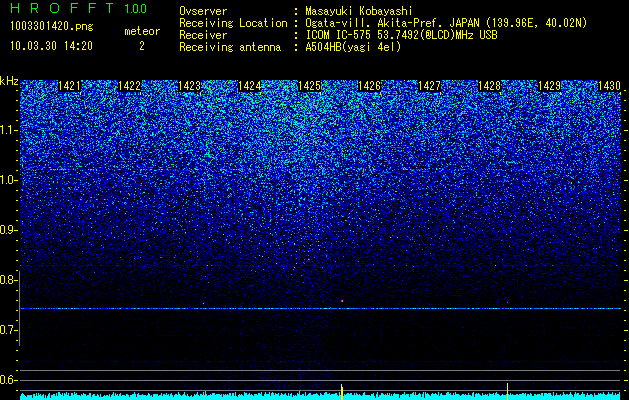Click the meteor count label
Screen dimensions: 629x400
pyautogui.click(x=142, y=31)
